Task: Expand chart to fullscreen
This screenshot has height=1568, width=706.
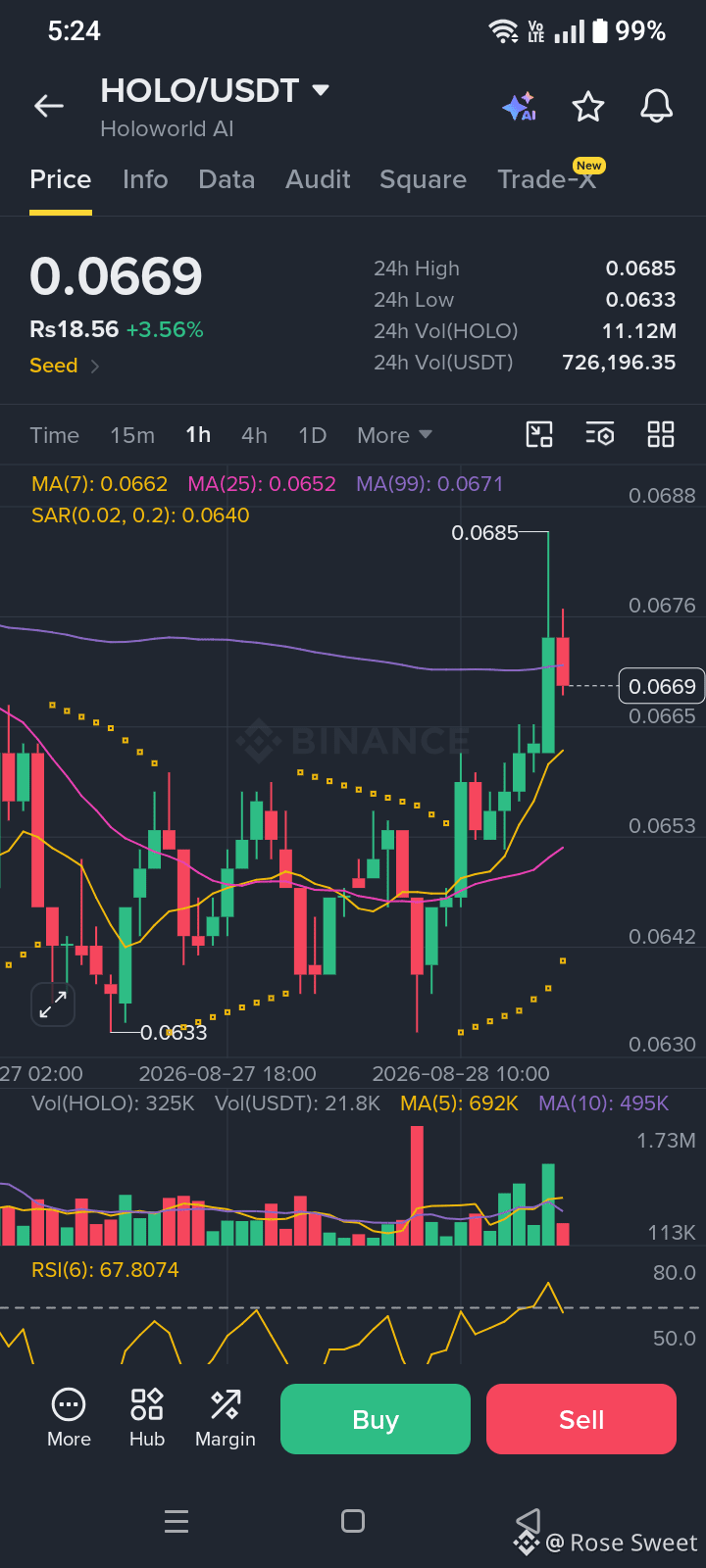Action: [x=53, y=1004]
